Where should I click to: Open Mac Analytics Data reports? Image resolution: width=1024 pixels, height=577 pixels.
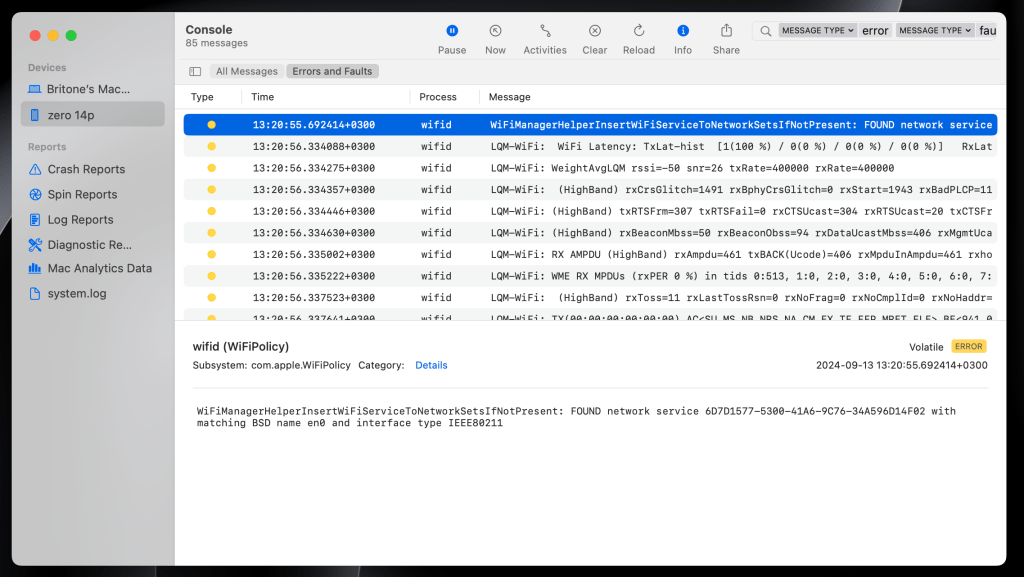coord(100,268)
